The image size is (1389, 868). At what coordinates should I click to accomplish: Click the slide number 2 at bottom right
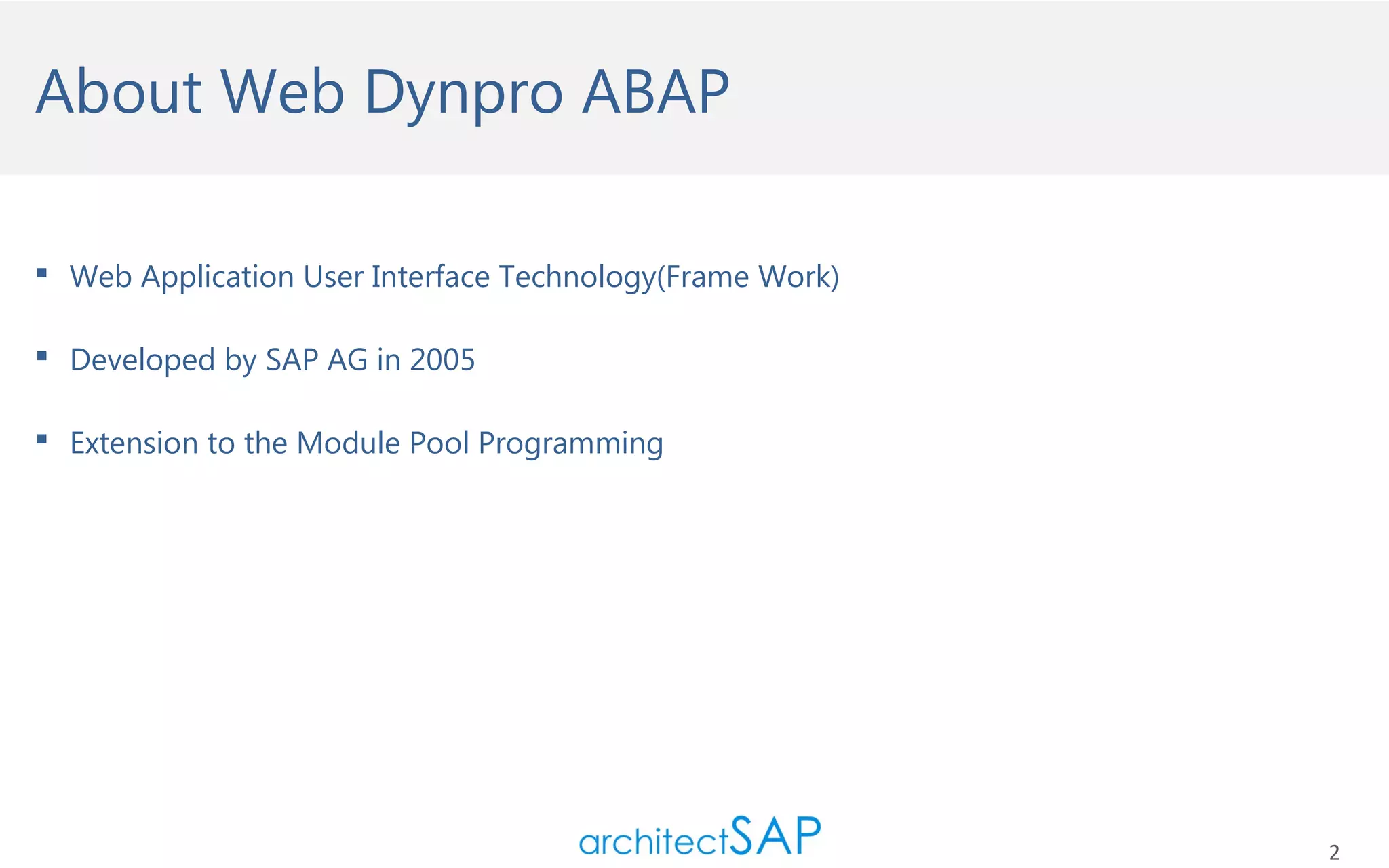coord(1334,852)
